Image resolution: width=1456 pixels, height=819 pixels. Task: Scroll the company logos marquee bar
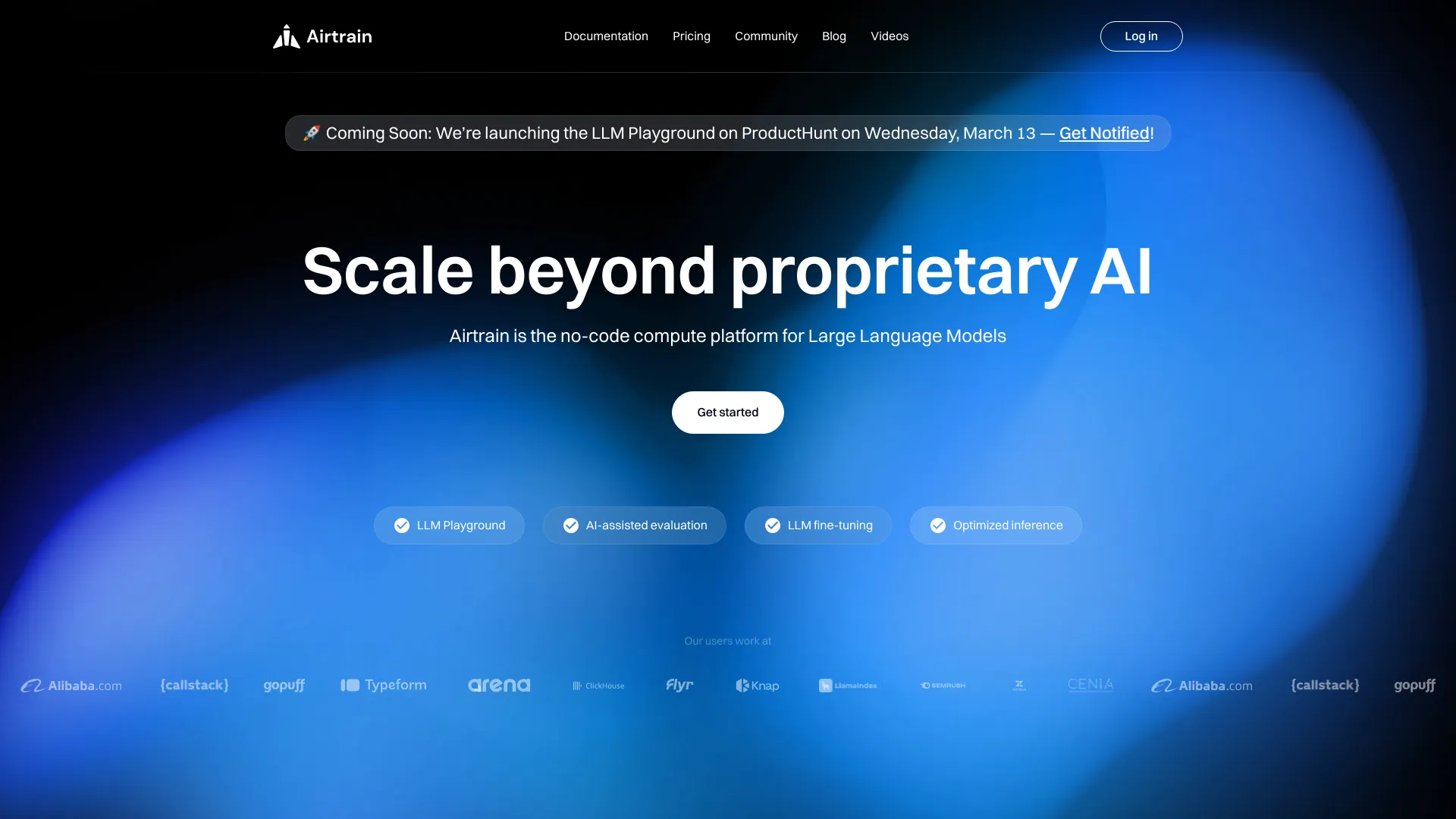pyautogui.click(x=728, y=686)
